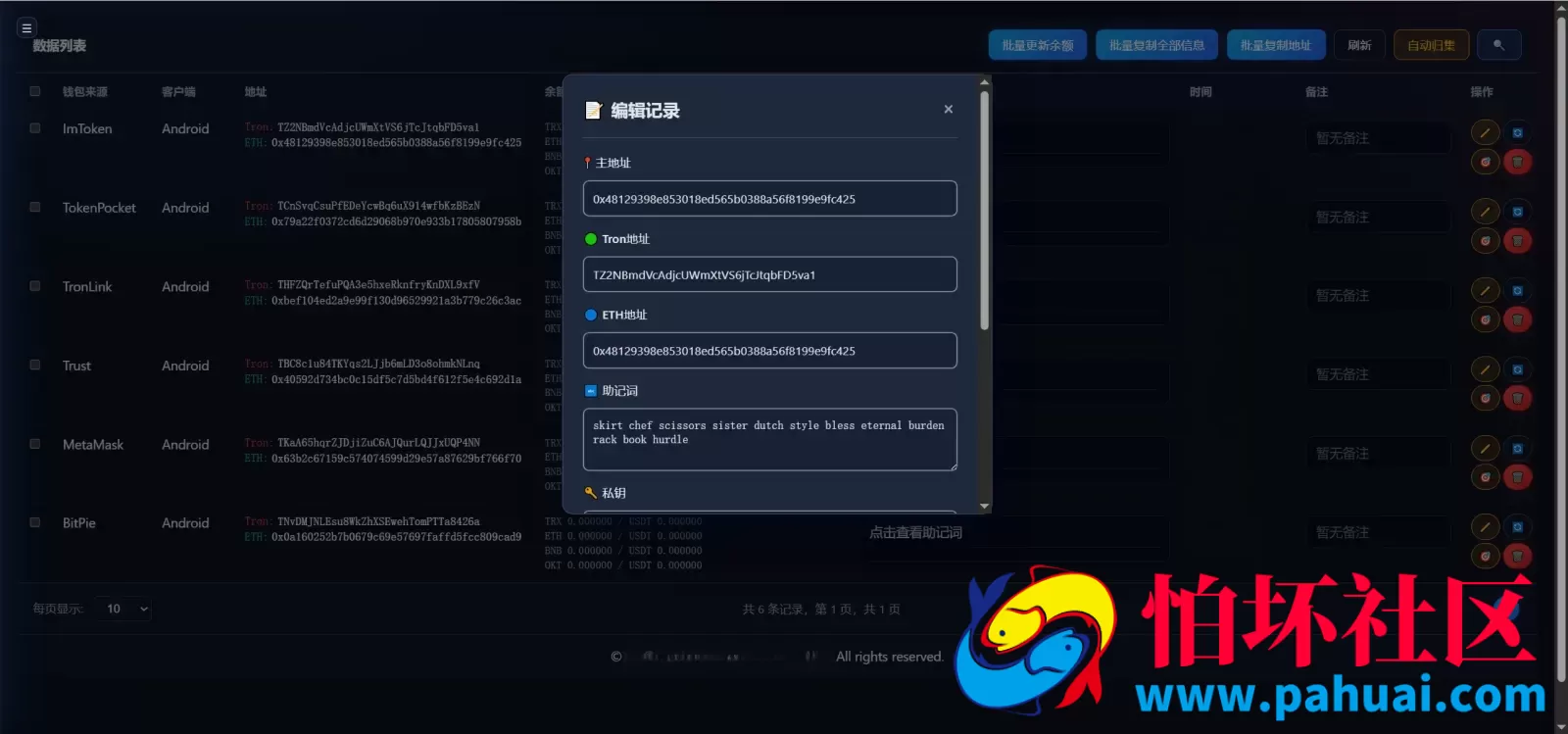Click the target icon in BitPie row
This screenshot has height=734, width=1568.
pos(1486,557)
